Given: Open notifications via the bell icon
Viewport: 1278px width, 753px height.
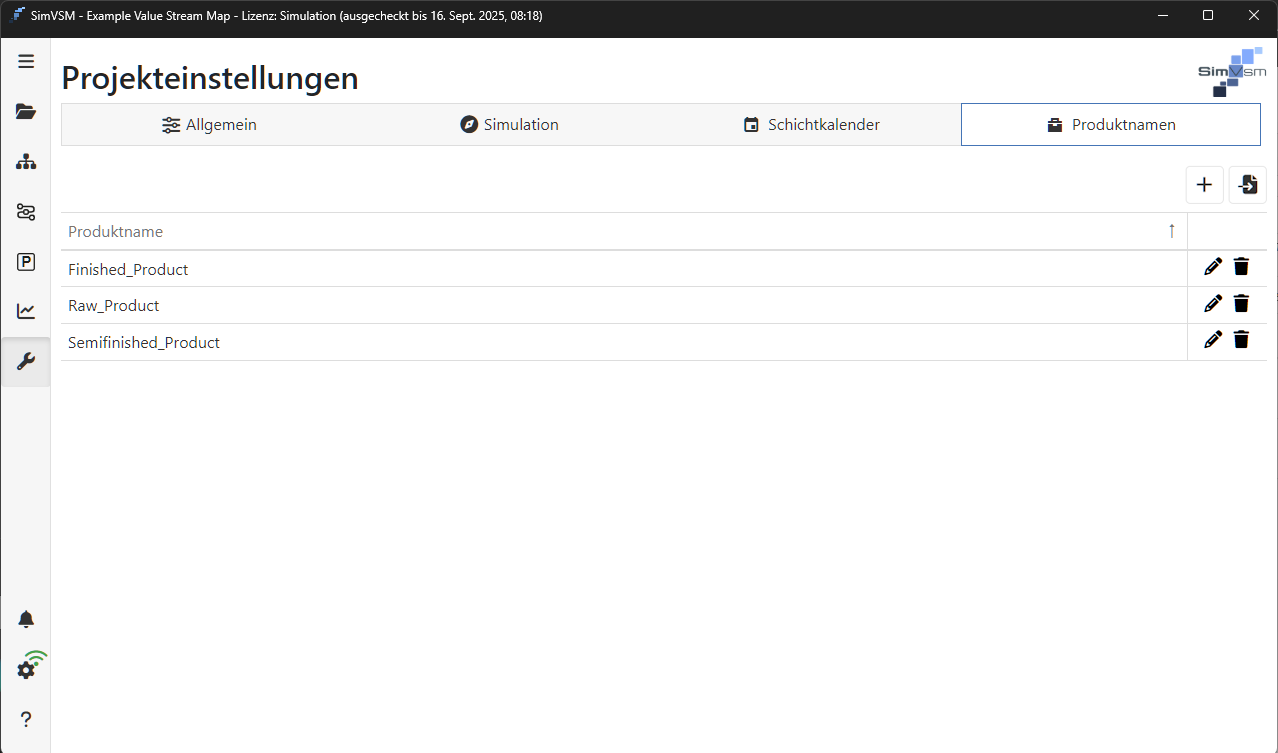Looking at the screenshot, I should 26,618.
